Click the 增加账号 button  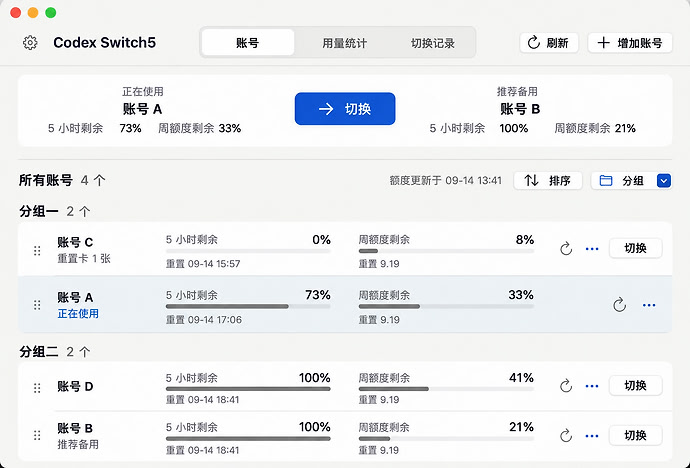(630, 43)
